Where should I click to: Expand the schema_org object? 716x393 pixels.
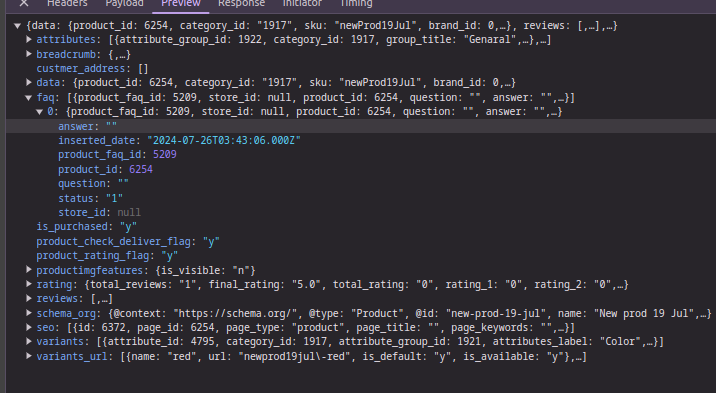click(29, 314)
